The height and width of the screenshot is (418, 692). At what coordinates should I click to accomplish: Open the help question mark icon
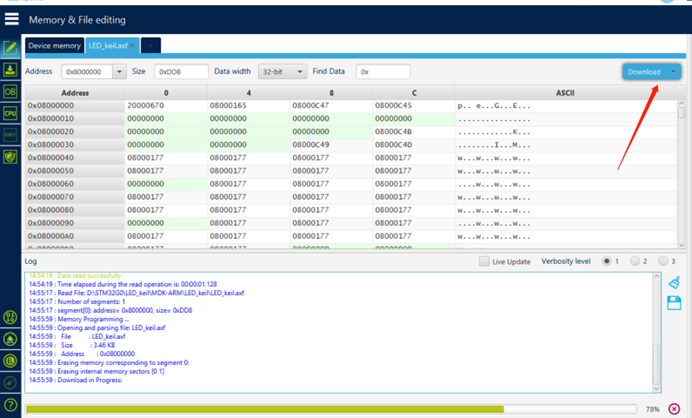point(10,405)
